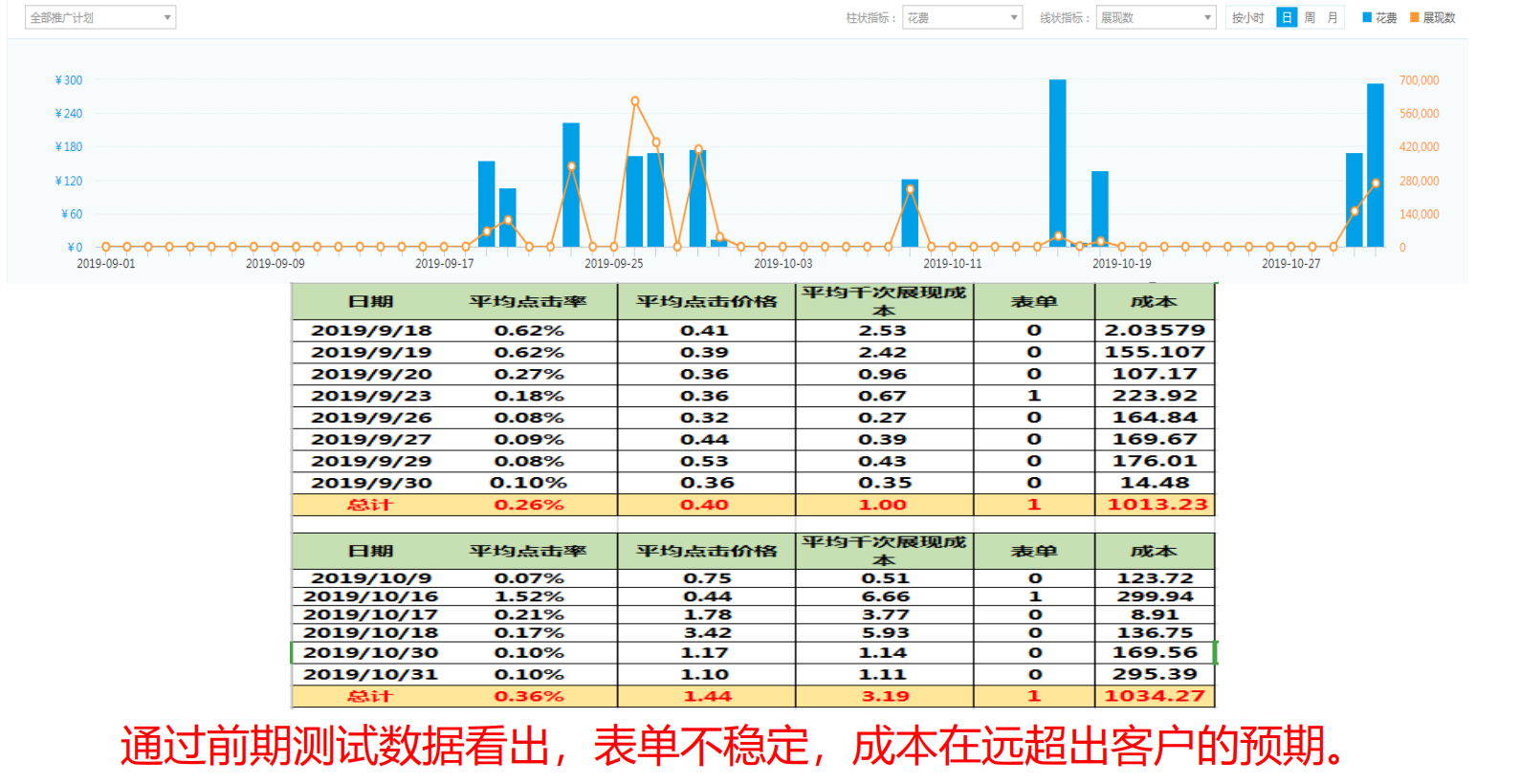The image size is (1520, 784).
Task: Click the blue bar for 2019-10-18
Action: coord(1100,208)
